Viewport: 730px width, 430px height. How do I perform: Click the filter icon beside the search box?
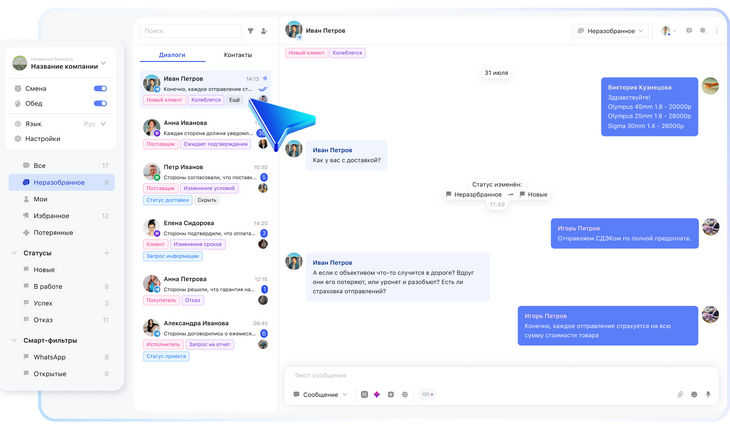click(250, 31)
